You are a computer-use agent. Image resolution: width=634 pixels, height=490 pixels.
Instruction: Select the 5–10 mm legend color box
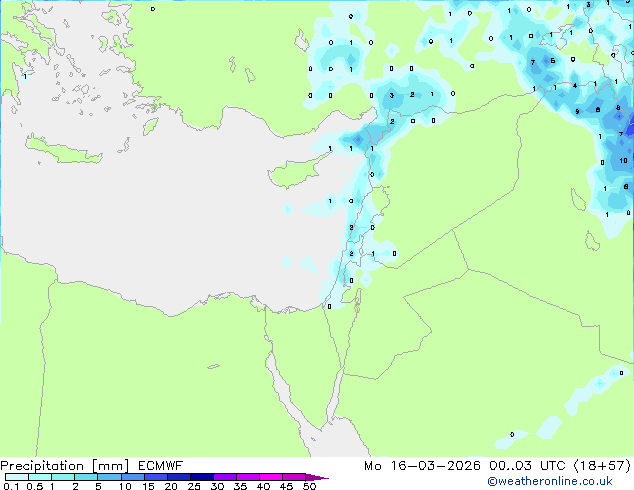click(x=109, y=477)
